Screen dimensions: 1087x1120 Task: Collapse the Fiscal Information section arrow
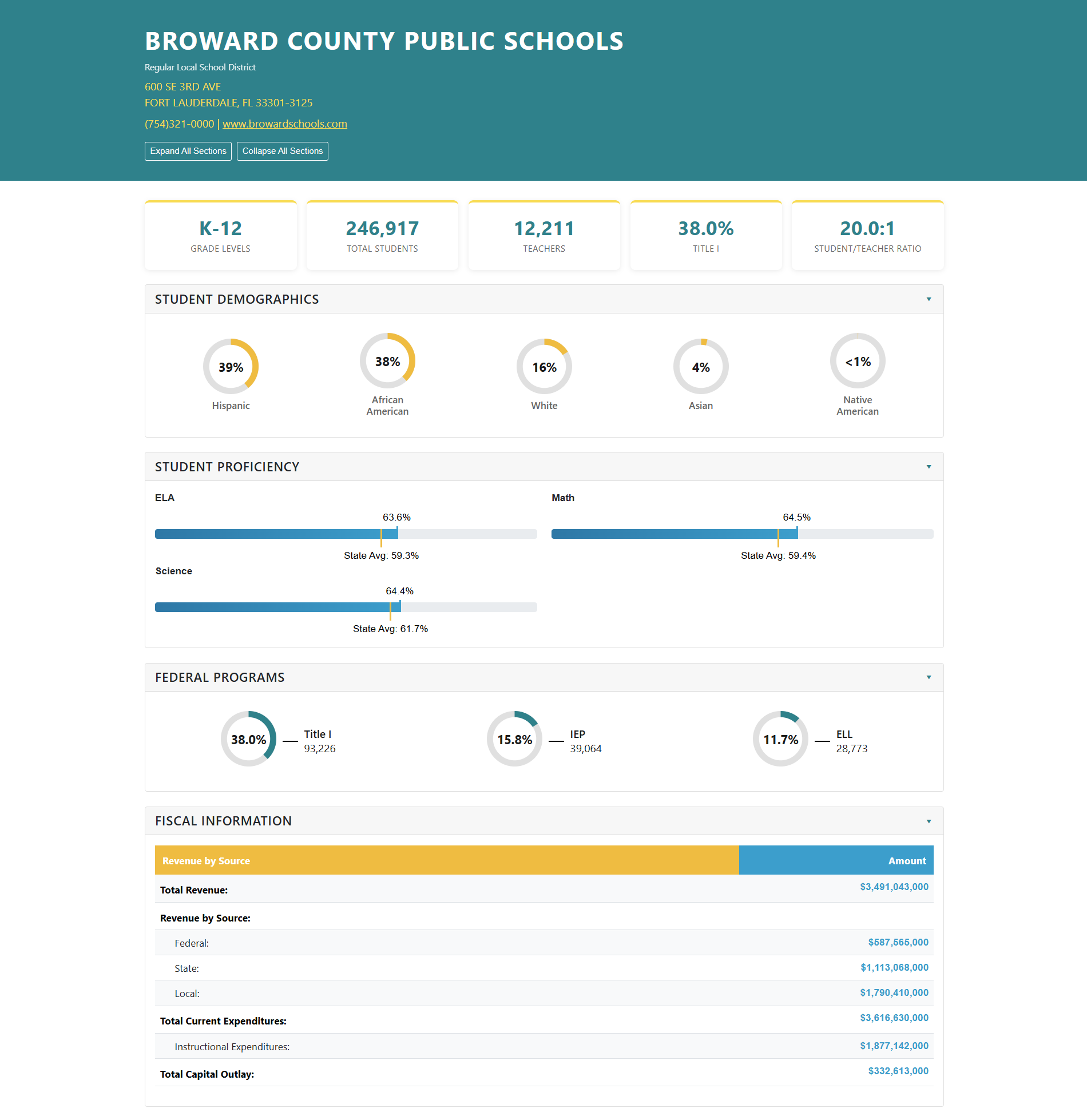[x=929, y=821]
